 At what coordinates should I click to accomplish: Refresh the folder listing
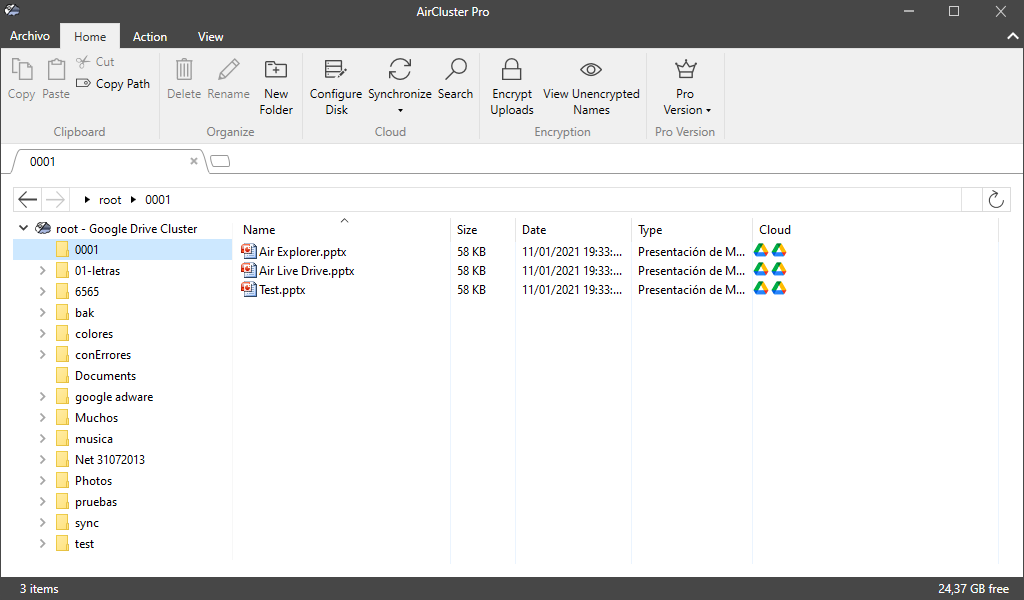(x=996, y=200)
